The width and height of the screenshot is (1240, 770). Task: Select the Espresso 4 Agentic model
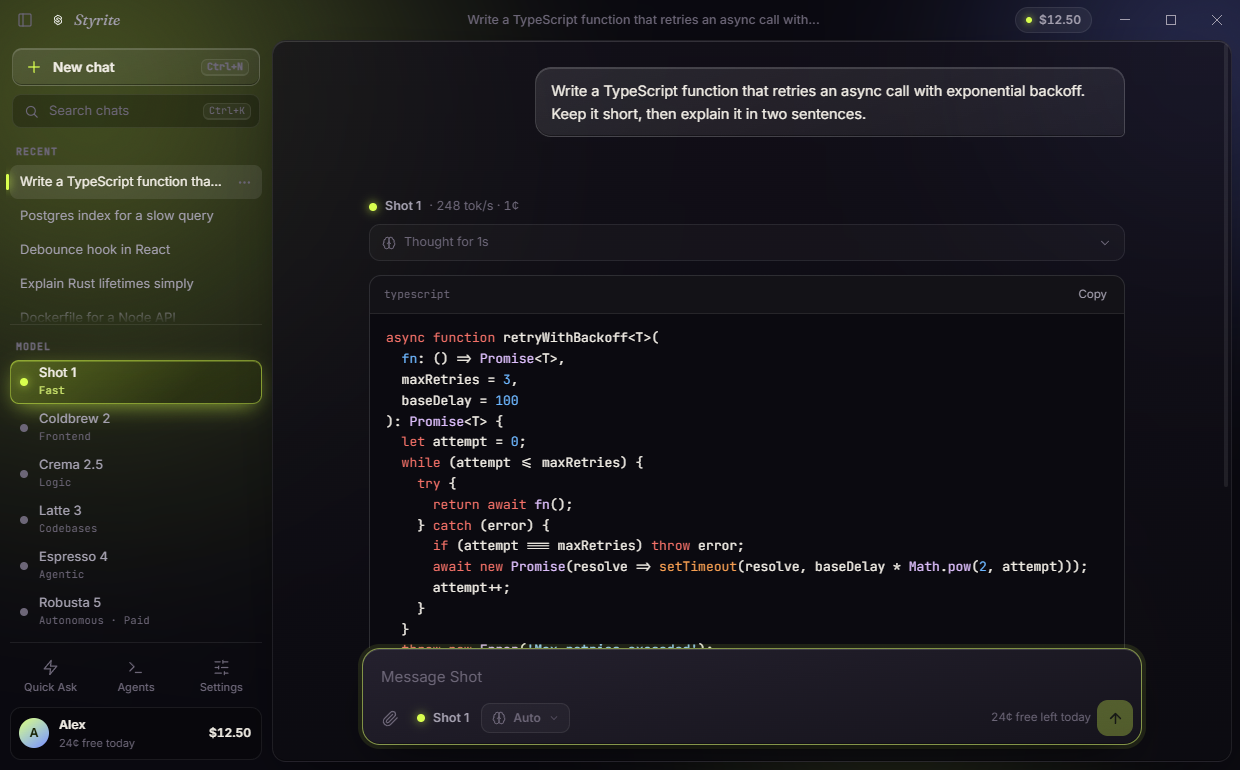[136, 565]
